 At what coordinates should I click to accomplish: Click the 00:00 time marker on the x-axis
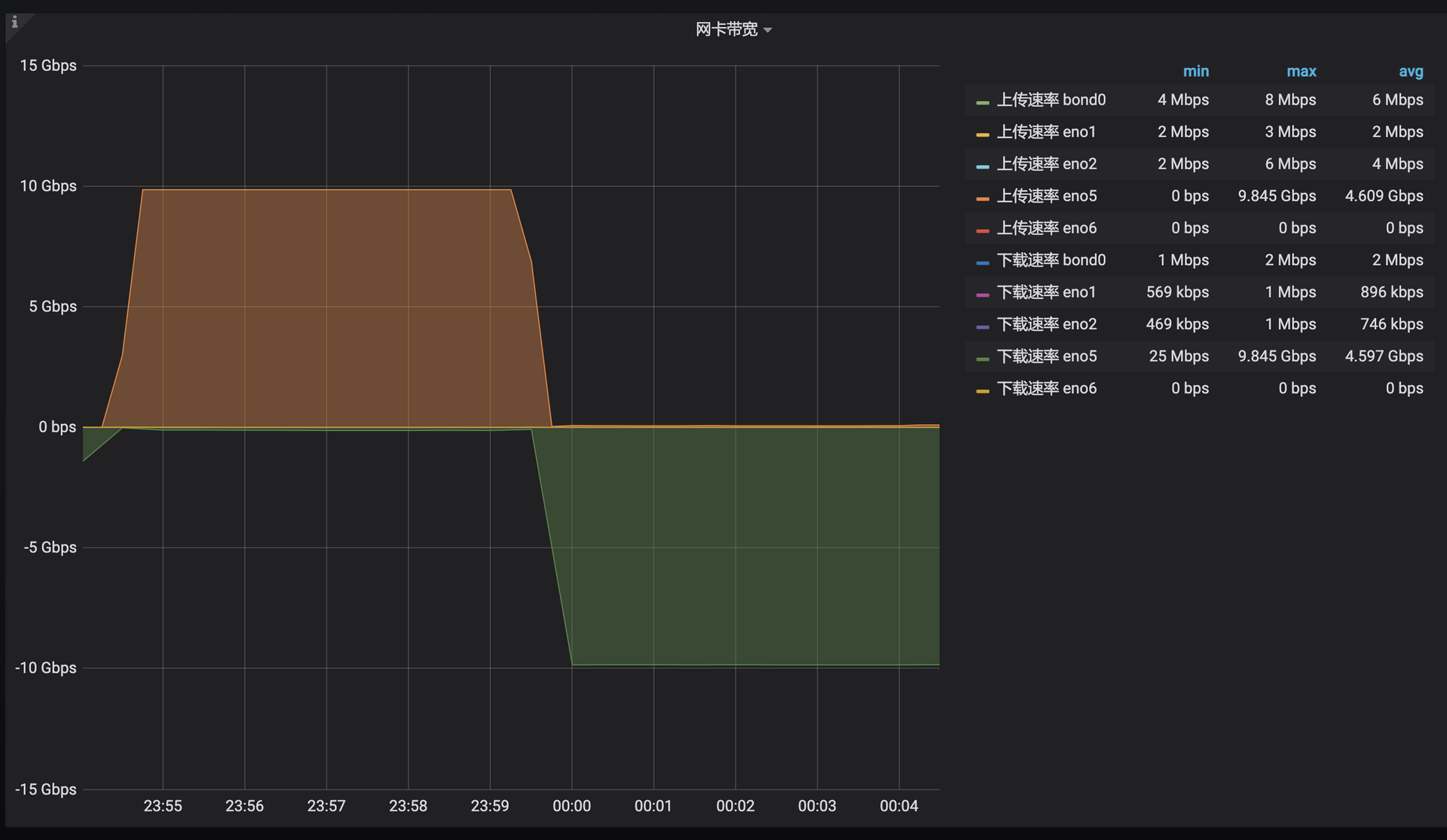pos(571,806)
